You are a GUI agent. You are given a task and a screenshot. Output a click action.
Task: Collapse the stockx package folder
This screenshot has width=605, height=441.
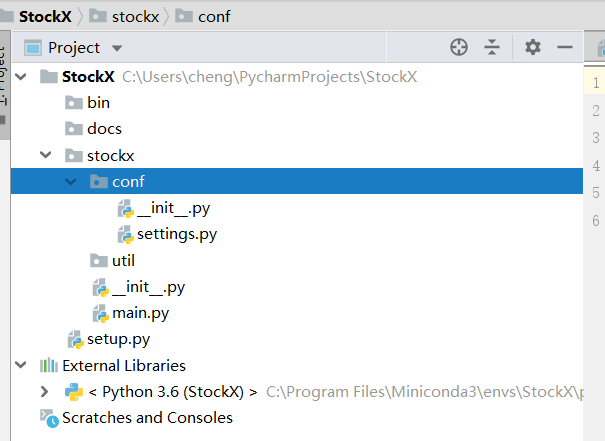[45, 156]
